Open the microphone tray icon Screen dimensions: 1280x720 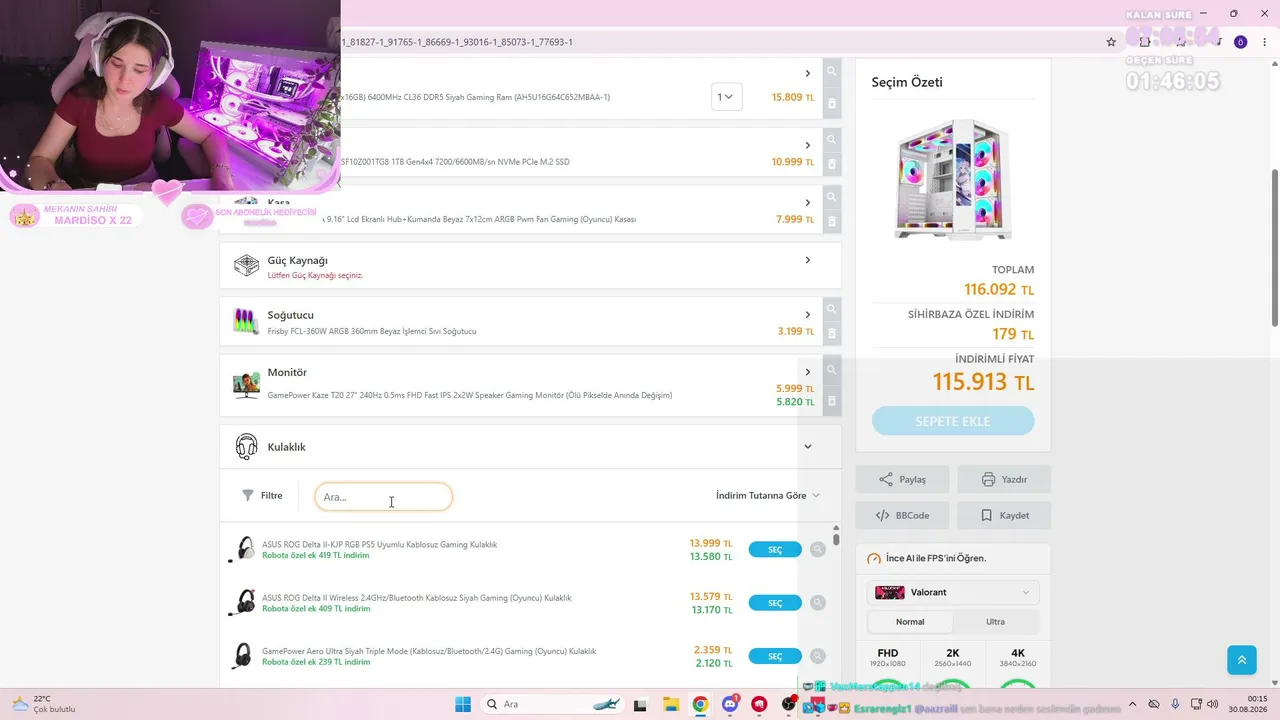(1175, 704)
